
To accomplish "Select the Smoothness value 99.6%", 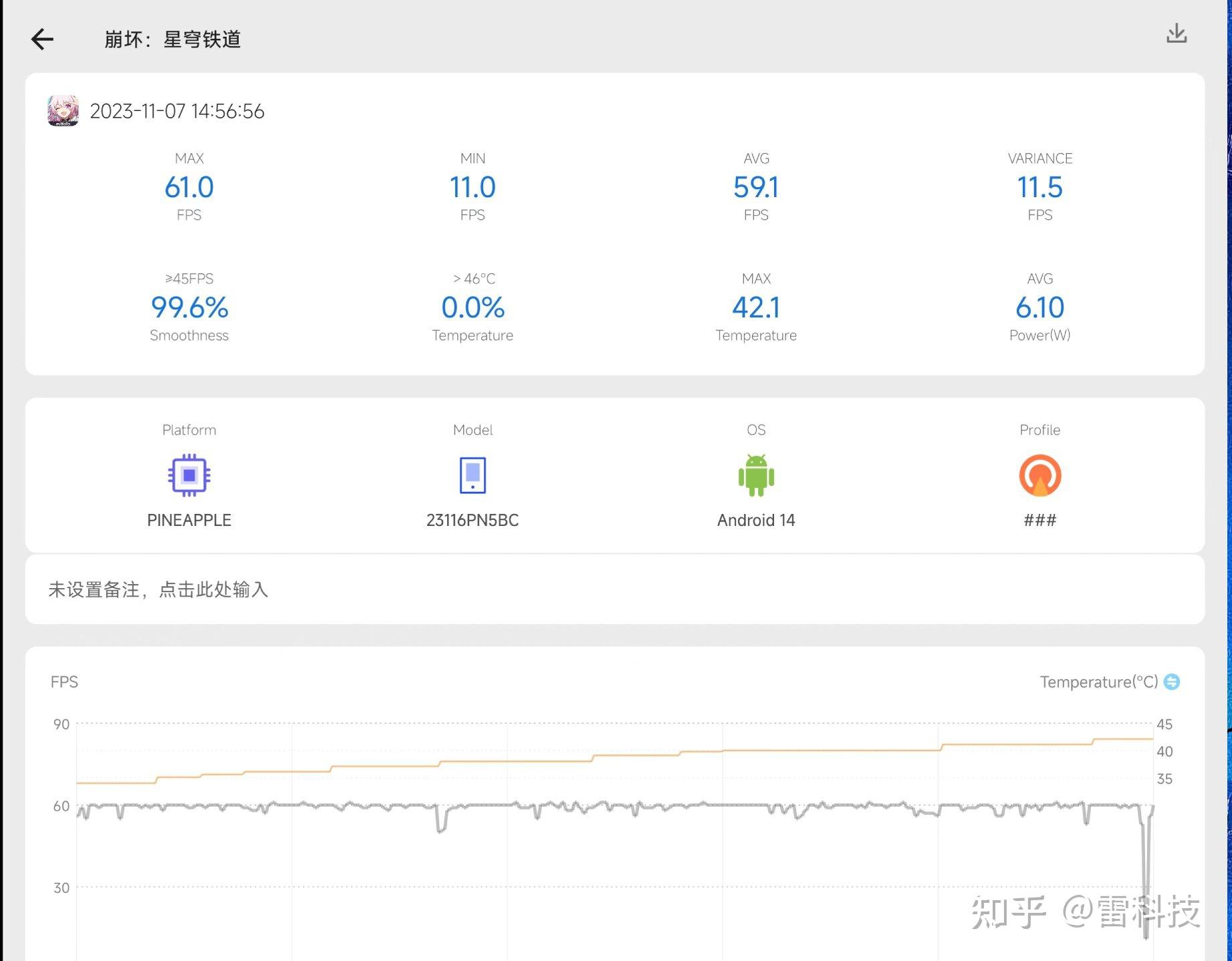I will pyautogui.click(x=189, y=307).
